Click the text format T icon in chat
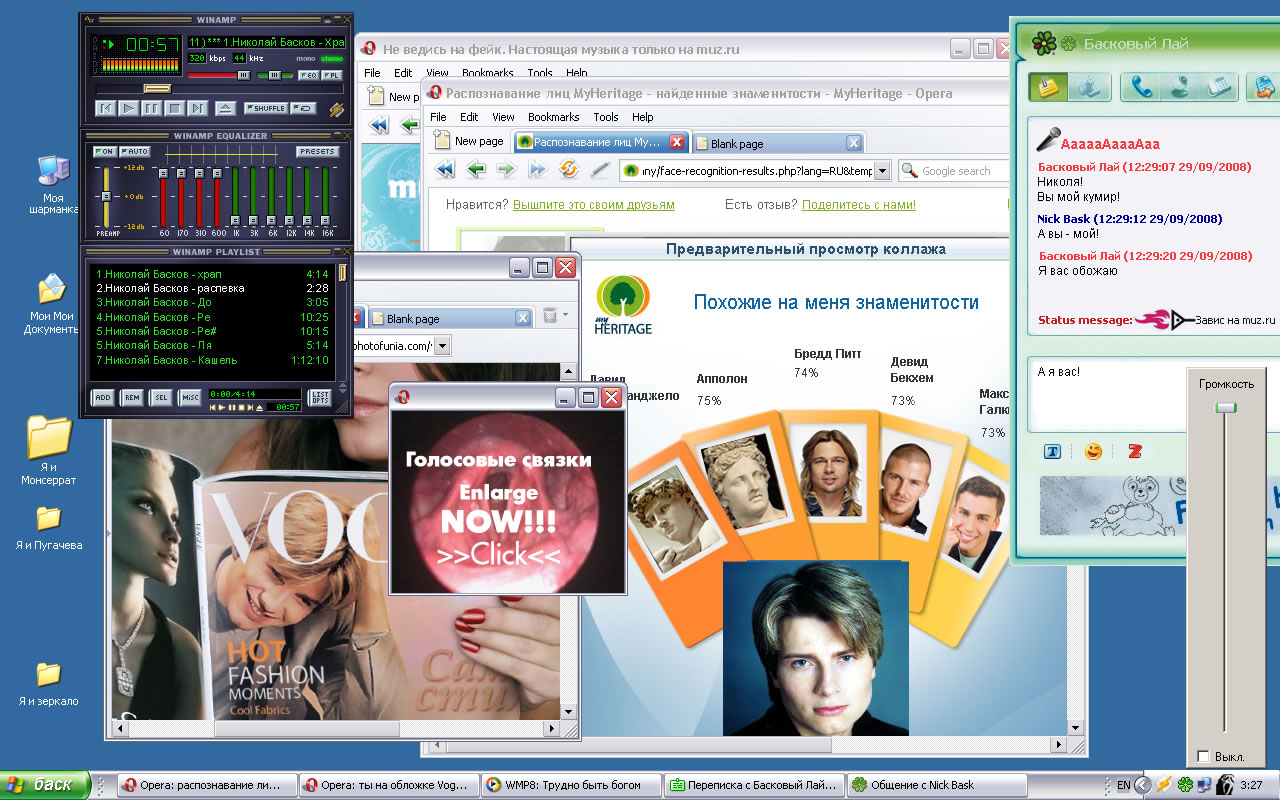Screen dimensions: 1280x800 point(1052,452)
